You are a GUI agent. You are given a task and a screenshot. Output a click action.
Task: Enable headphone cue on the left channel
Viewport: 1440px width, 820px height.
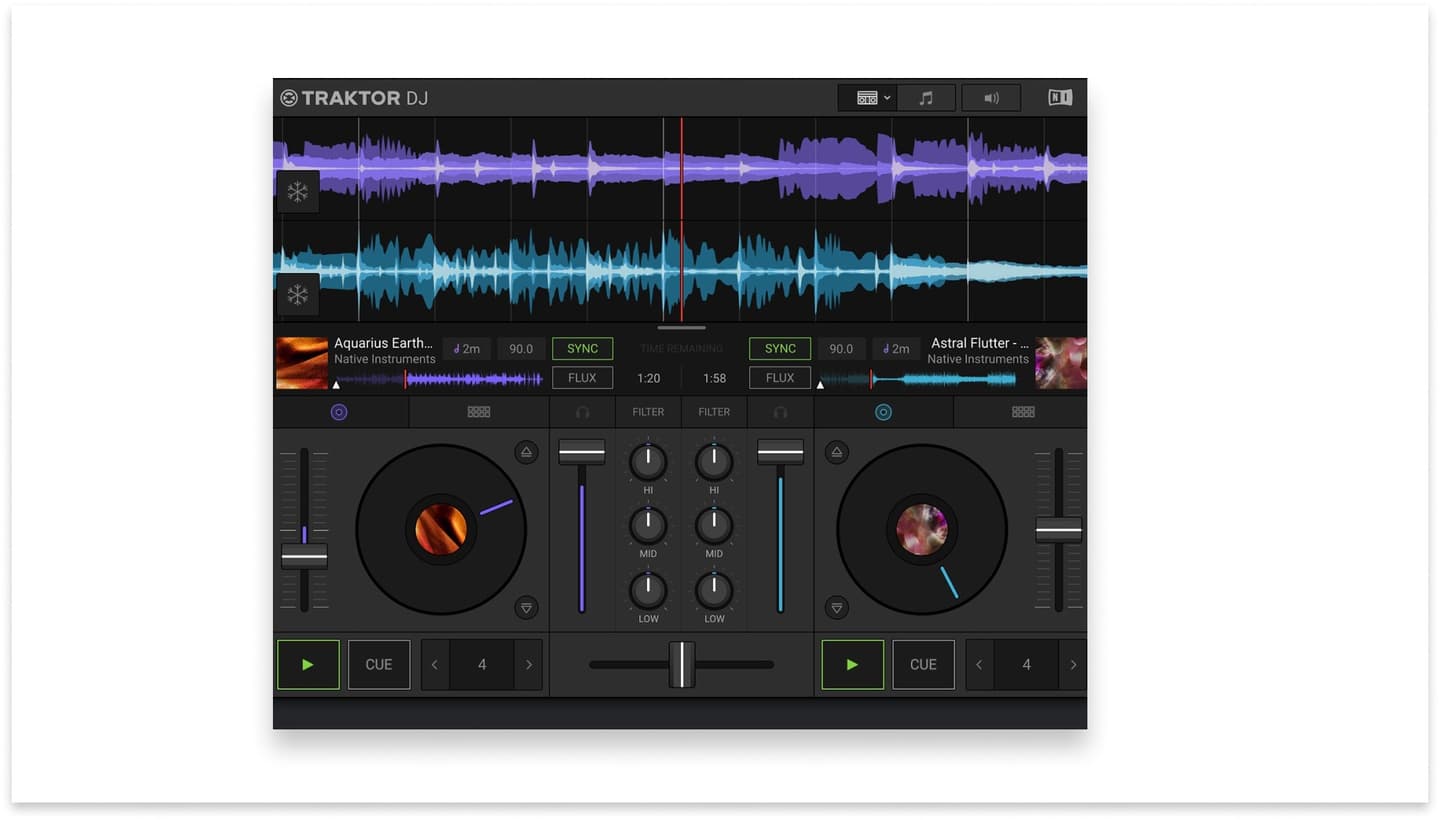582,411
